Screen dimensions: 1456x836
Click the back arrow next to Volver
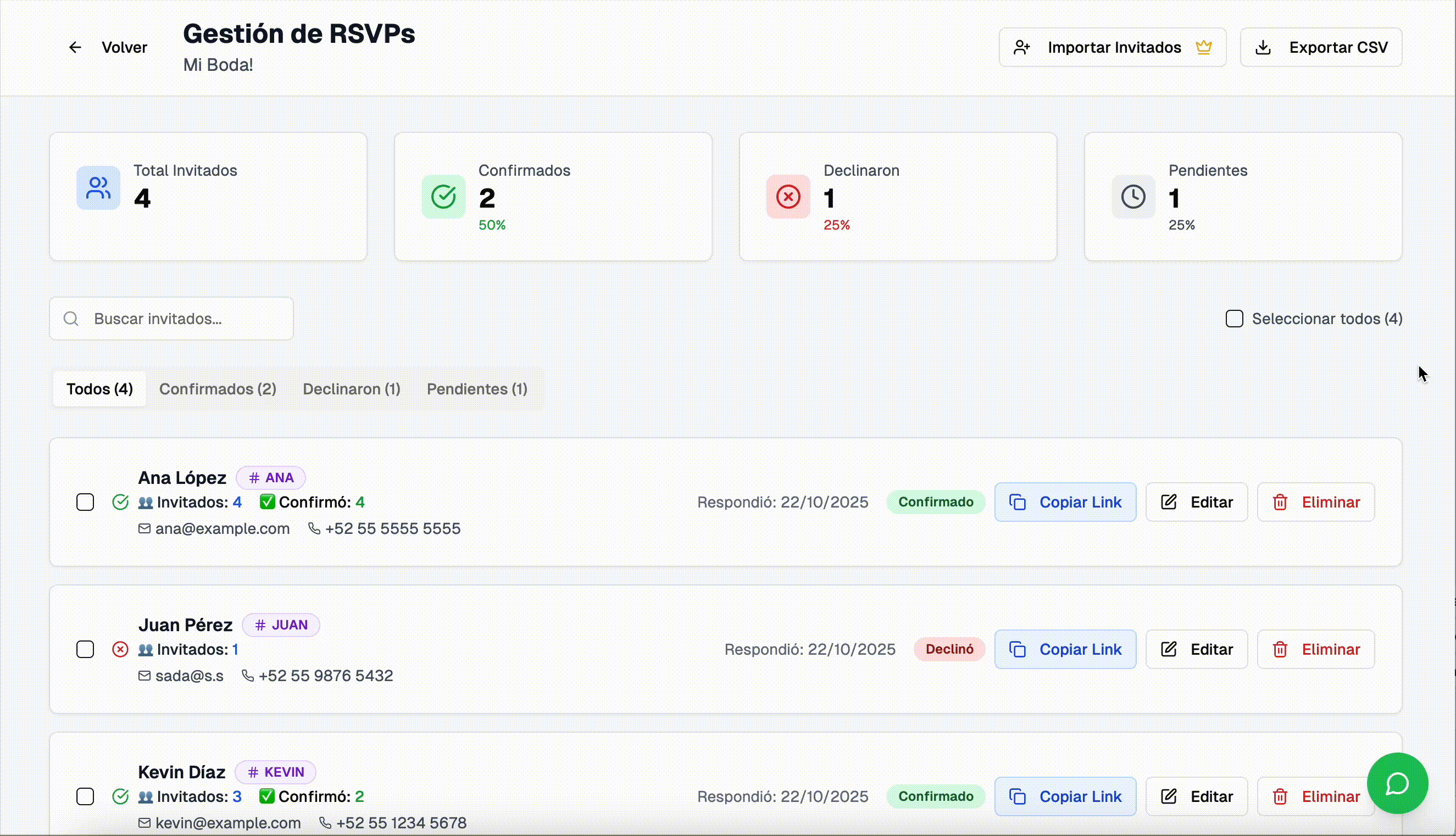pos(75,47)
